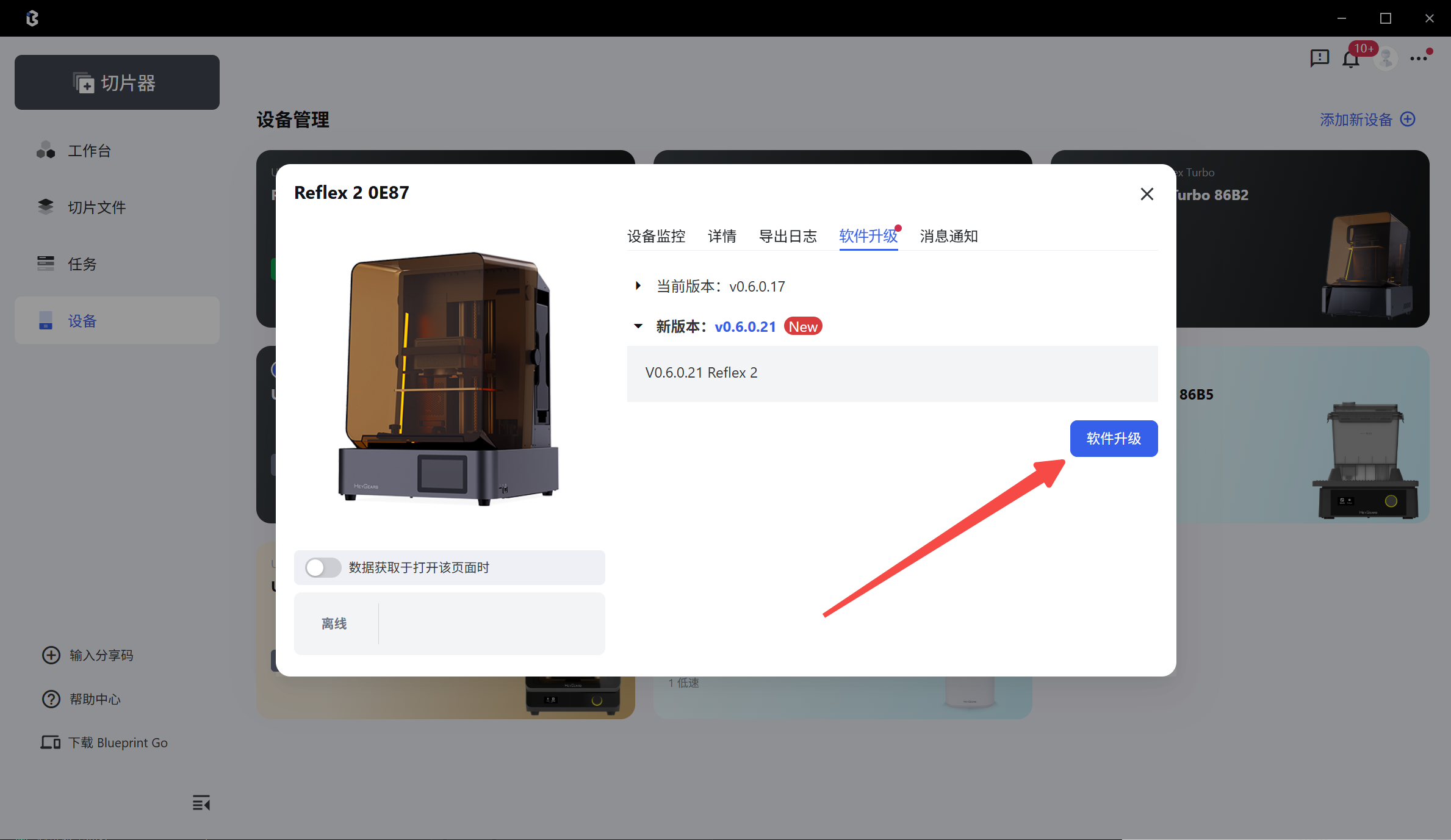This screenshot has width=1451, height=840.
Task: Click the blue 软件升级 button
Action: (1114, 439)
